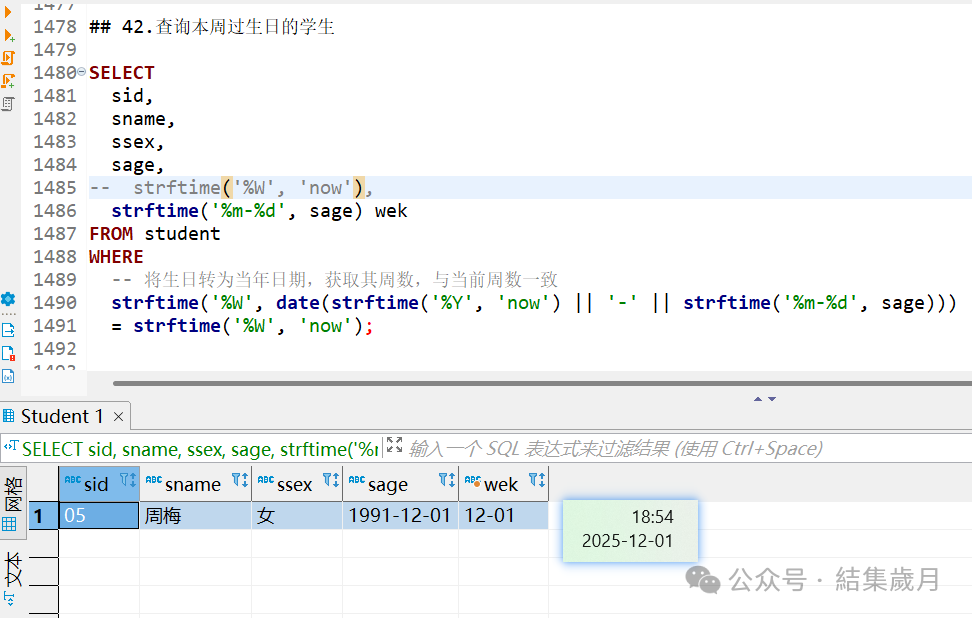Execute script statements in separate tabs

(x=8, y=81)
